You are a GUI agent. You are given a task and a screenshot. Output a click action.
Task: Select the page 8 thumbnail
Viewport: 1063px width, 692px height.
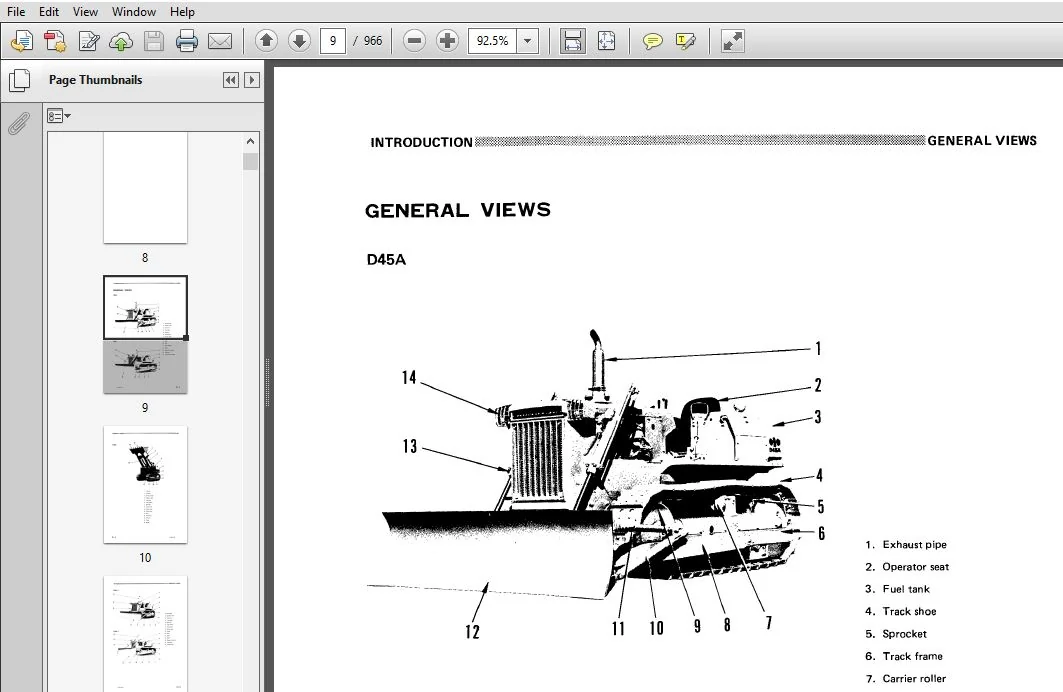click(145, 188)
